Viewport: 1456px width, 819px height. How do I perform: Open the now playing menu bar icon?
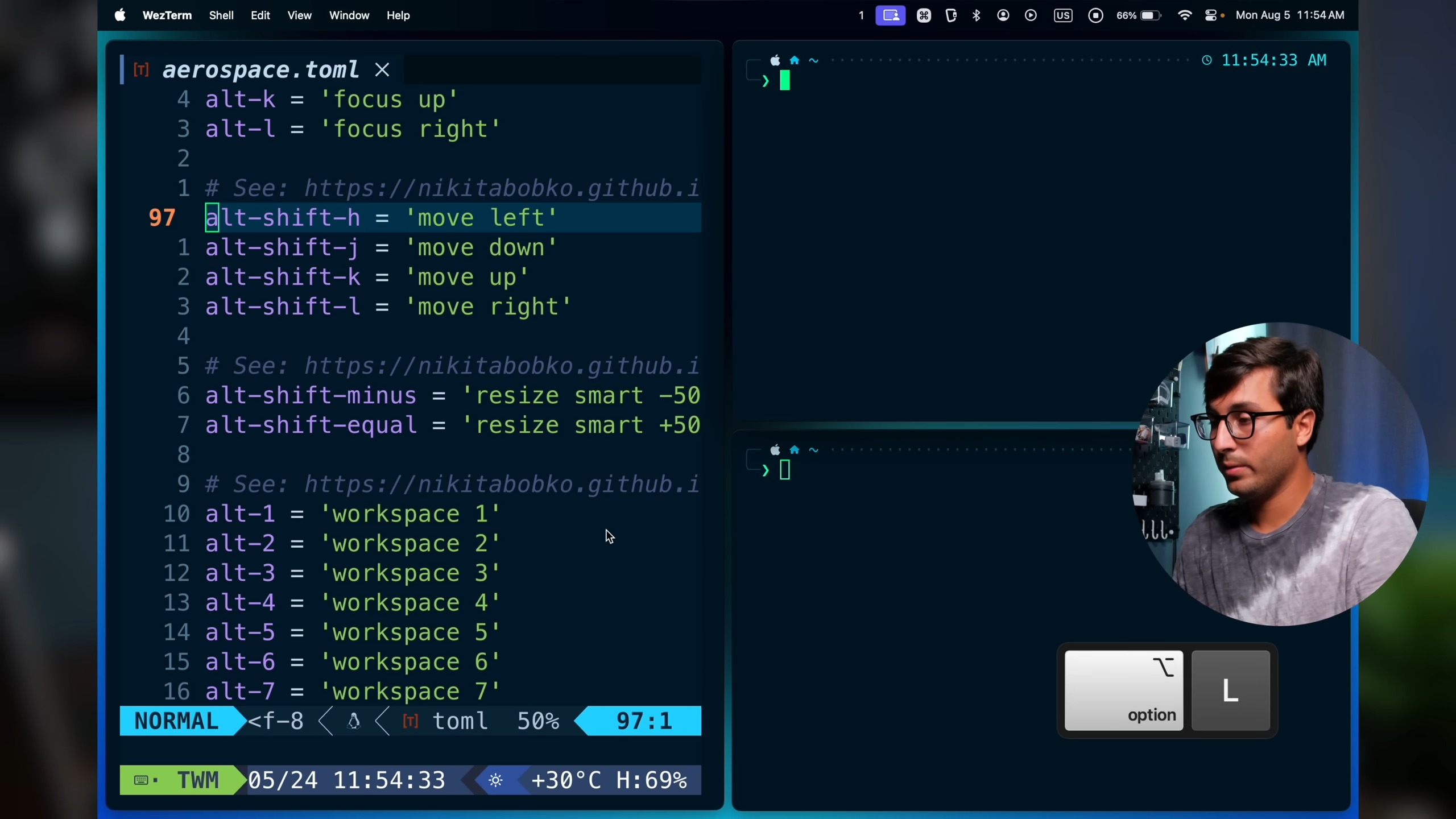coord(1031,15)
